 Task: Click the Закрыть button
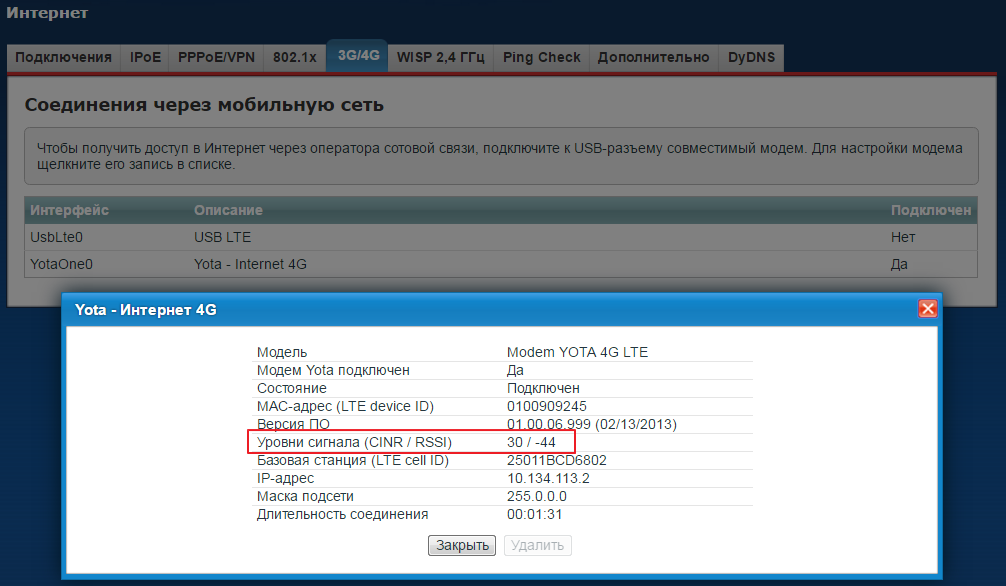pyautogui.click(x=462, y=545)
